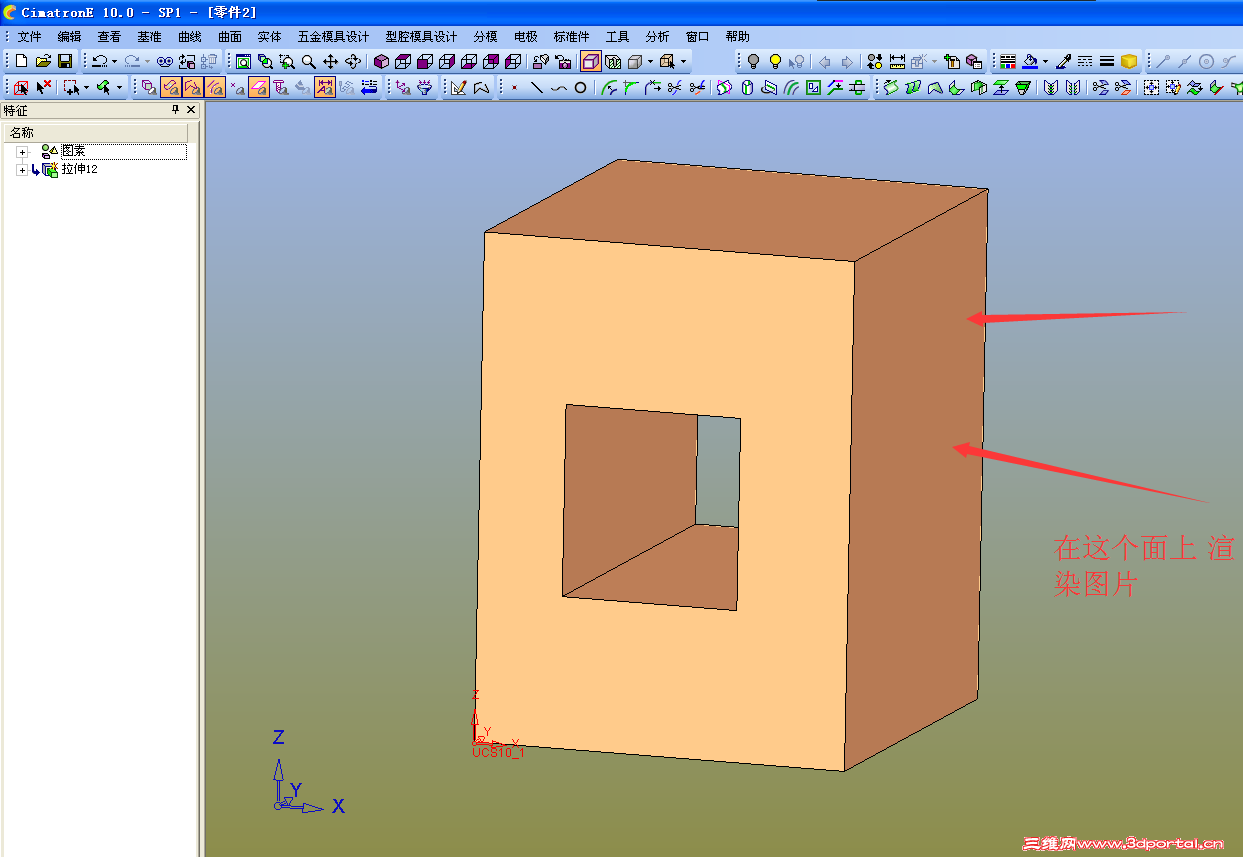Open the 帮助 menu
The height and width of the screenshot is (857, 1243).
coord(737,36)
